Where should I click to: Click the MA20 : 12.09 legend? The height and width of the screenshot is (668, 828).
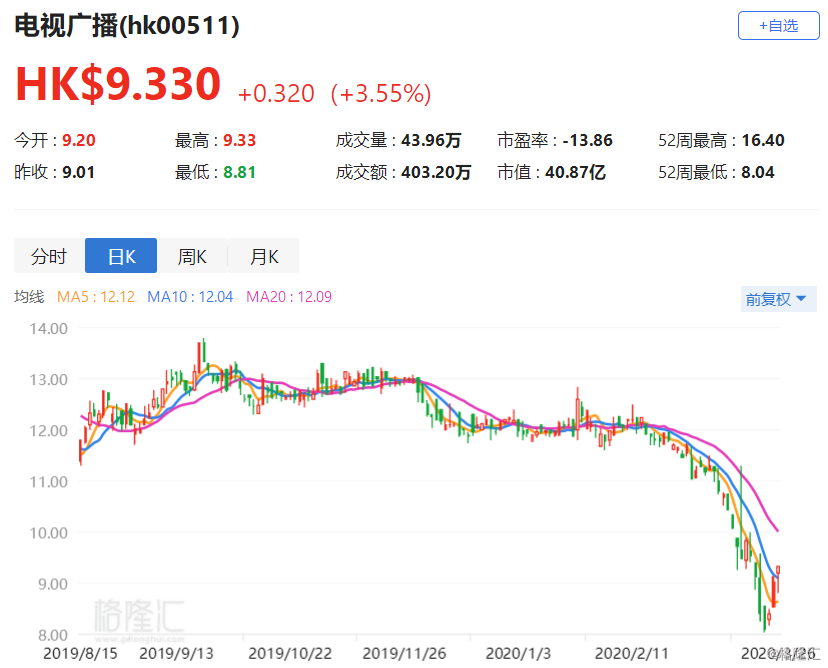[289, 297]
